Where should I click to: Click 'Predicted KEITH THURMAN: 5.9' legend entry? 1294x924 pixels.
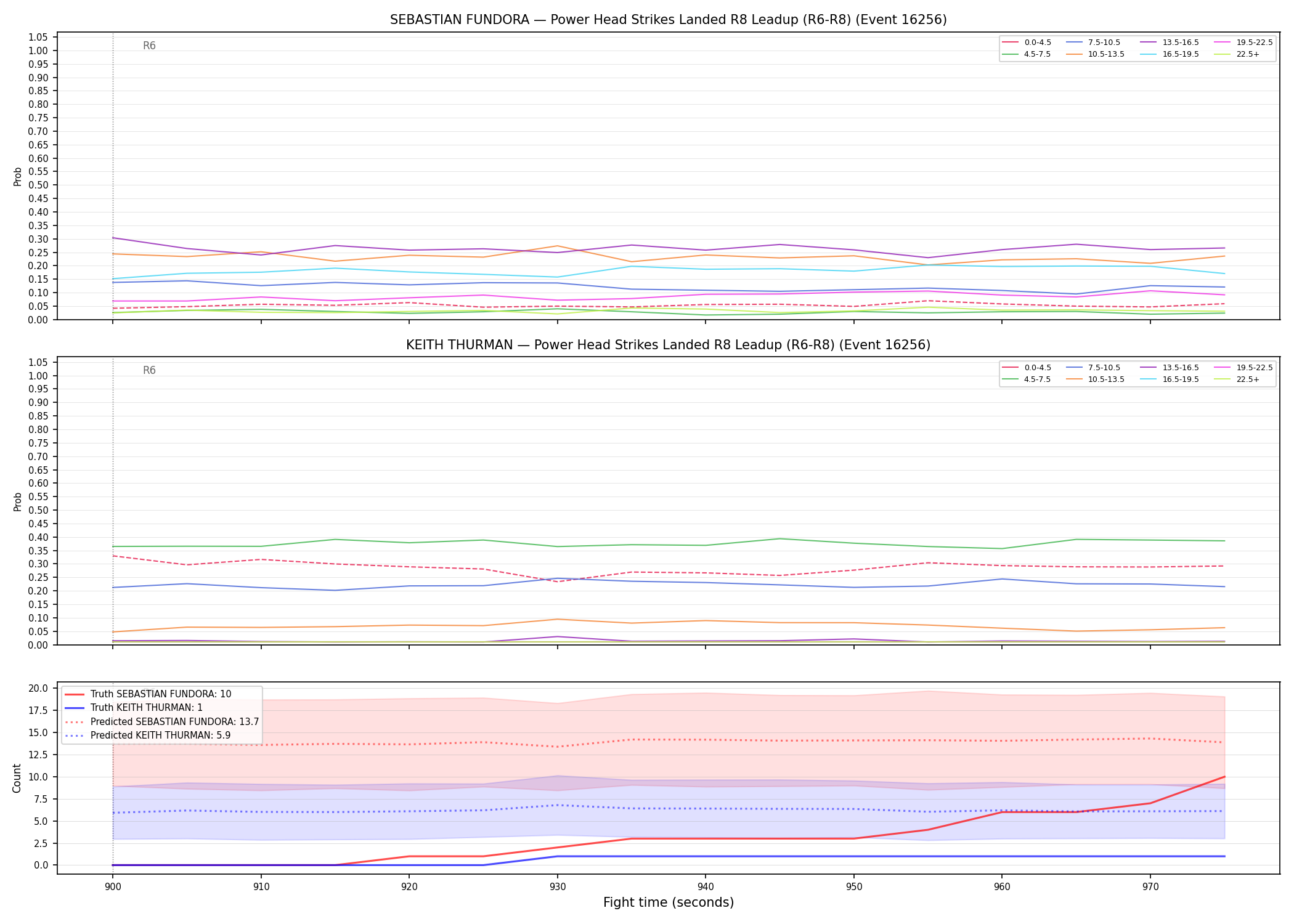pos(147,736)
